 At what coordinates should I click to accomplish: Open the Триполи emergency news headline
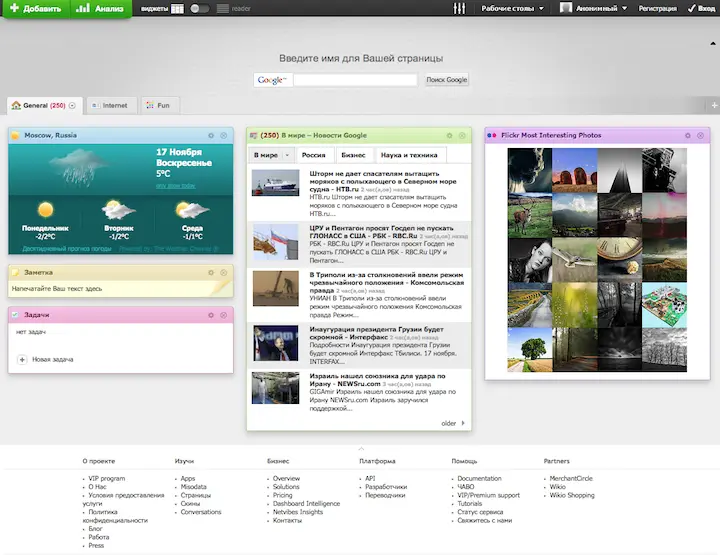pos(386,282)
